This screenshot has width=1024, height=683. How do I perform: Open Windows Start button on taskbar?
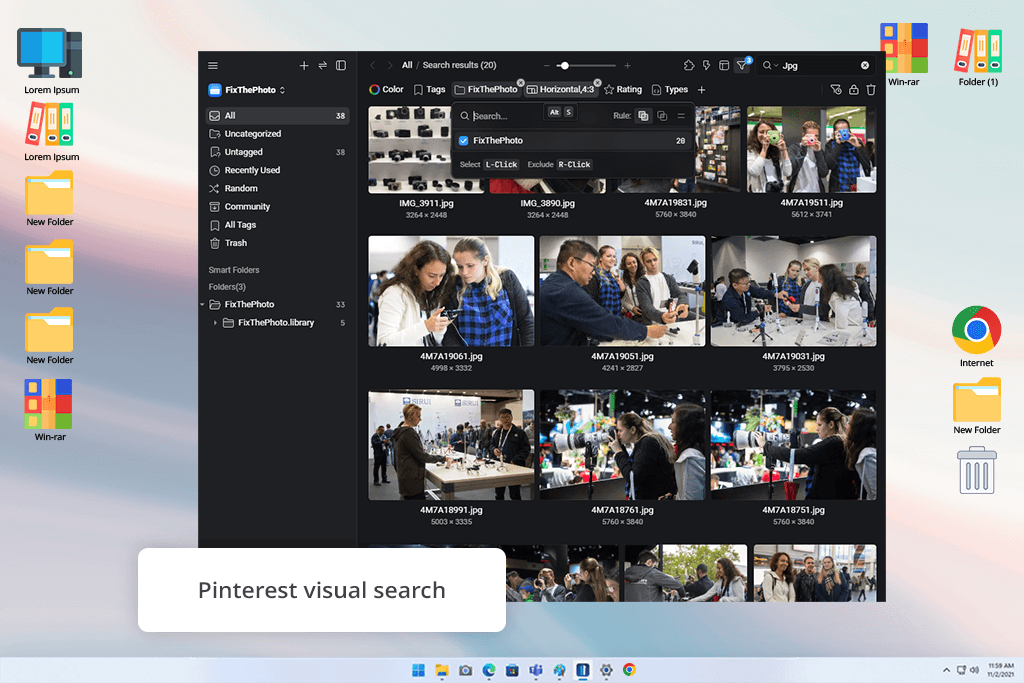pos(419,670)
